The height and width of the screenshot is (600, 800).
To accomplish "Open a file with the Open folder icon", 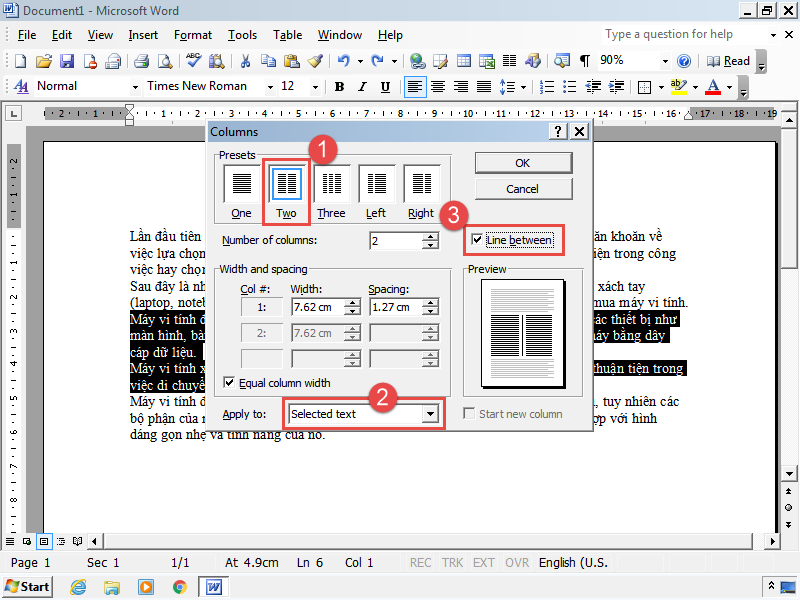I will click(44, 61).
